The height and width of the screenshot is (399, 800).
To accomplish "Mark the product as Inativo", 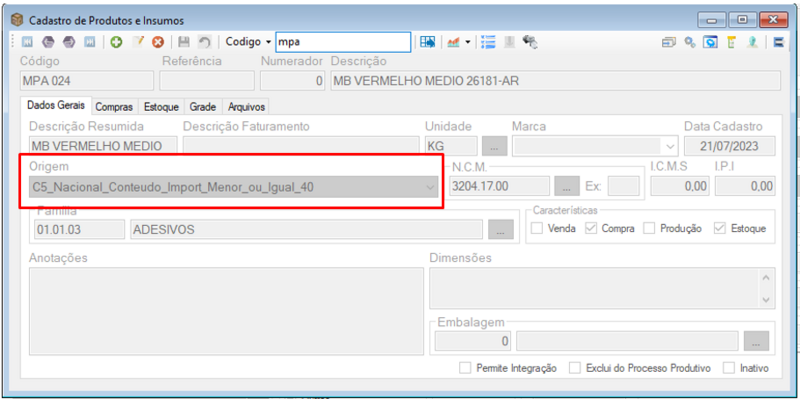I will pos(730,368).
